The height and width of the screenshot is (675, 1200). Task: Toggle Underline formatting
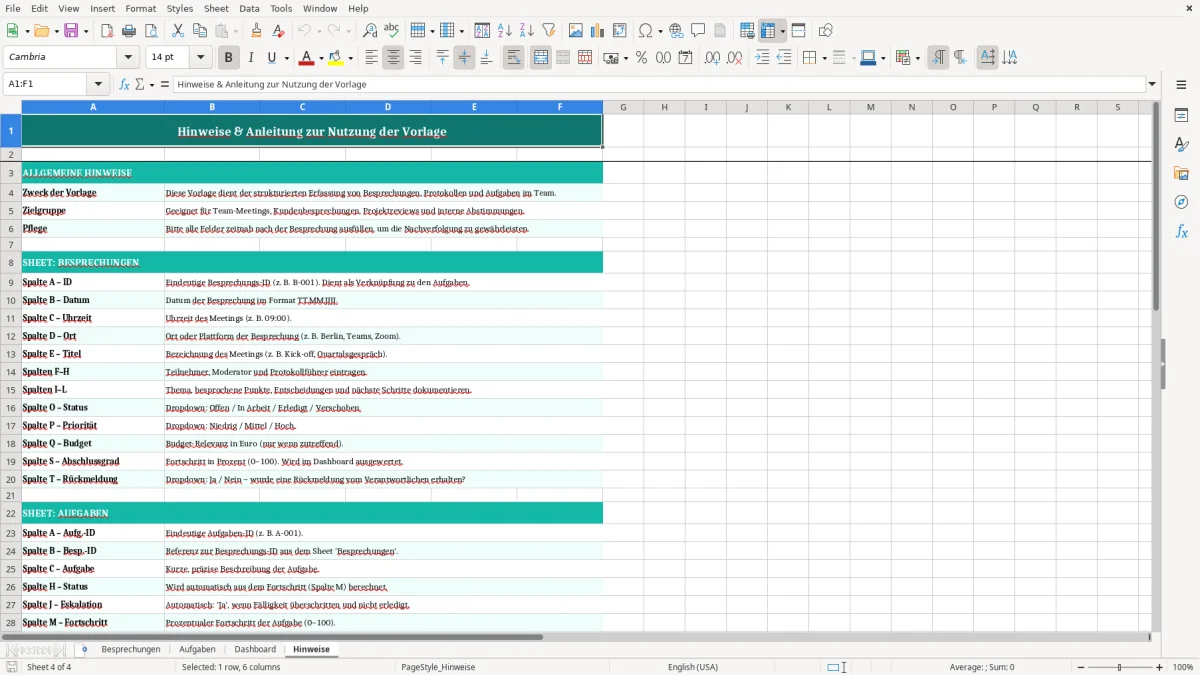[272, 58]
